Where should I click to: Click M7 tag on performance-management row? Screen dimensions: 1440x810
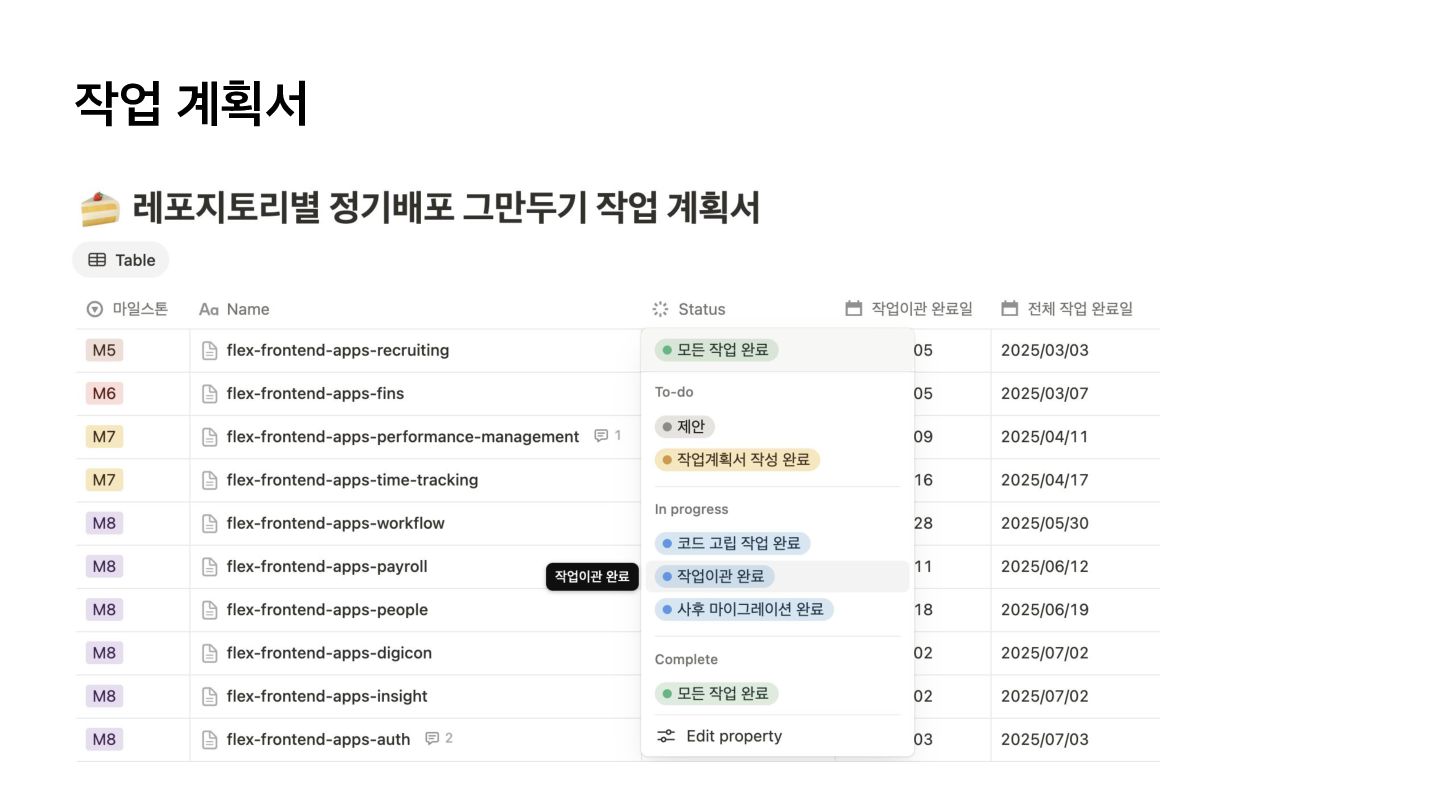pos(104,436)
